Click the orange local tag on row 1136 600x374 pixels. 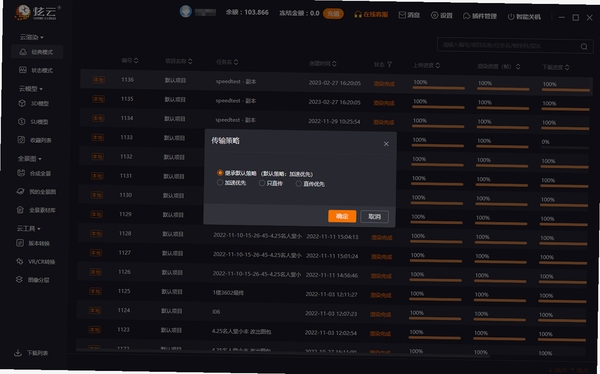pos(99,80)
